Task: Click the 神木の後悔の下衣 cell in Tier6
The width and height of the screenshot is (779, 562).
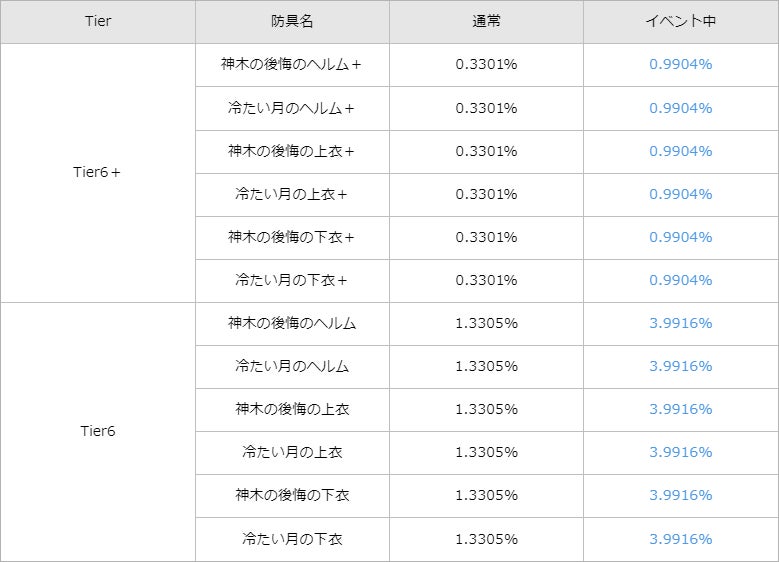Action: (x=292, y=495)
